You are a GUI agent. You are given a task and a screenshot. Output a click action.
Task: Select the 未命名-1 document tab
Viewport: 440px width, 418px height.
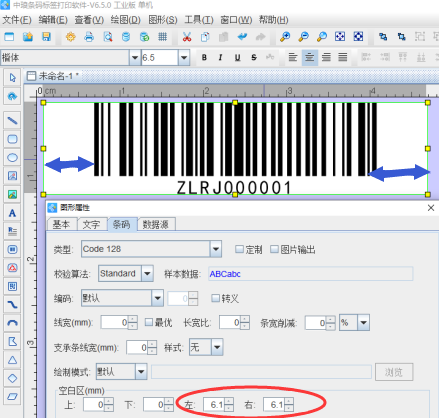[x=52, y=76]
